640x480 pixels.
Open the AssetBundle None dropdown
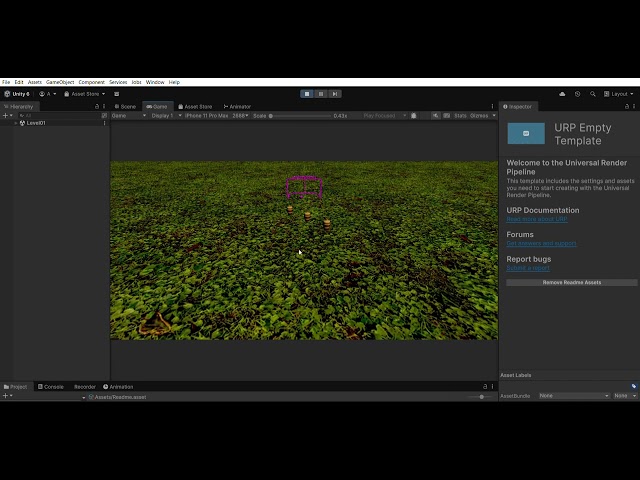coord(573,396)
